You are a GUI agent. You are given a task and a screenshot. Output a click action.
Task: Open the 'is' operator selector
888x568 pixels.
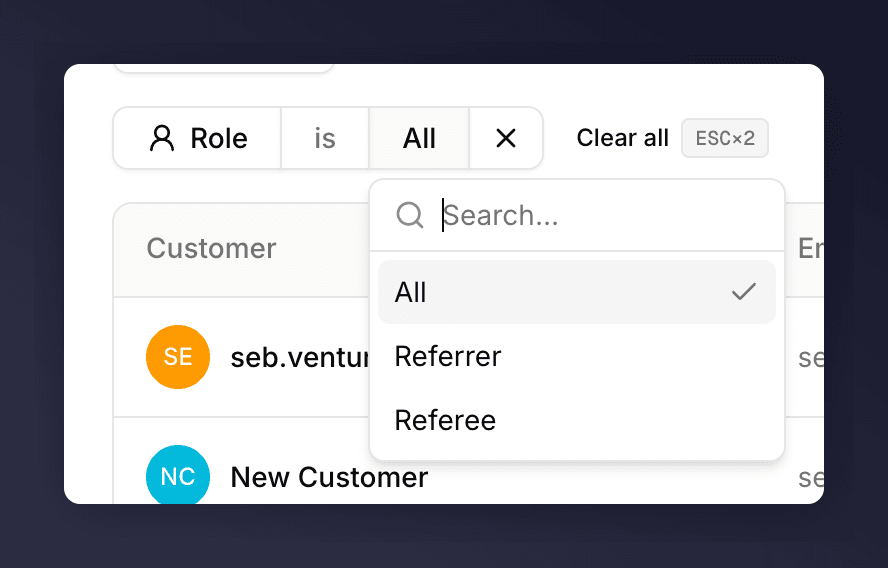pyautogui.click(x=325, y=138)
